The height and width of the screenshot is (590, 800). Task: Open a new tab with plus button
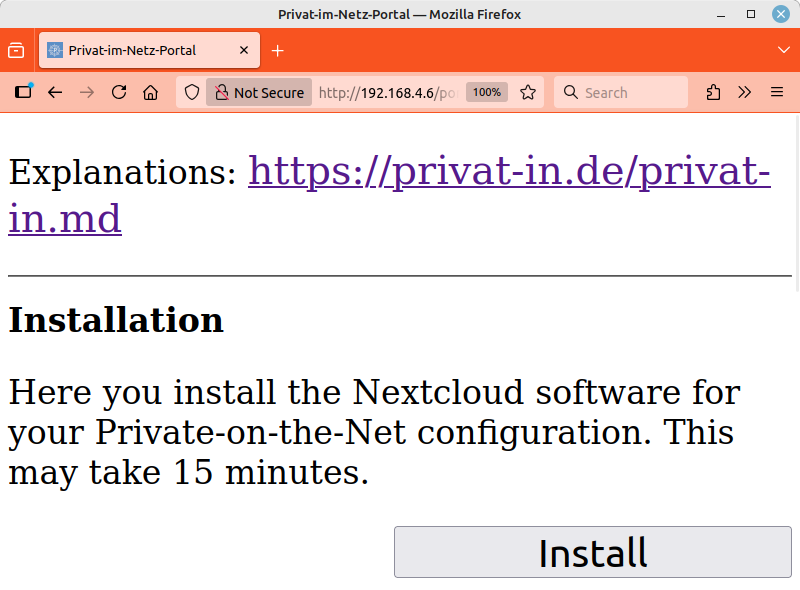tap(278, 50)
